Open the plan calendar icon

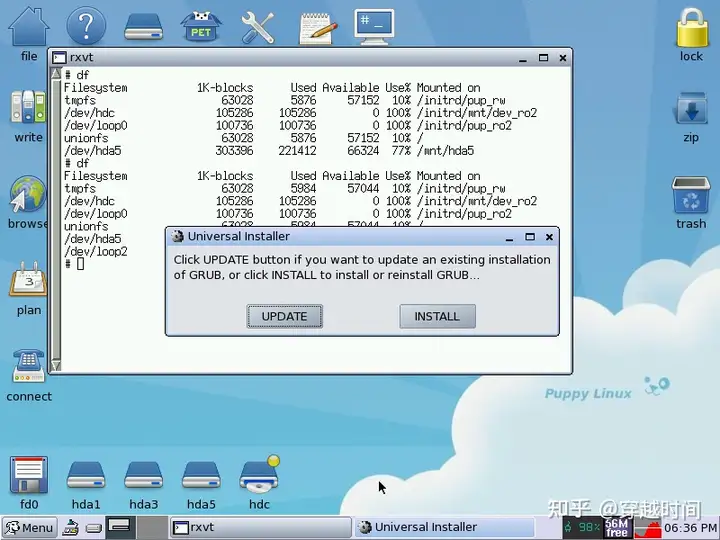coord(28,280)
